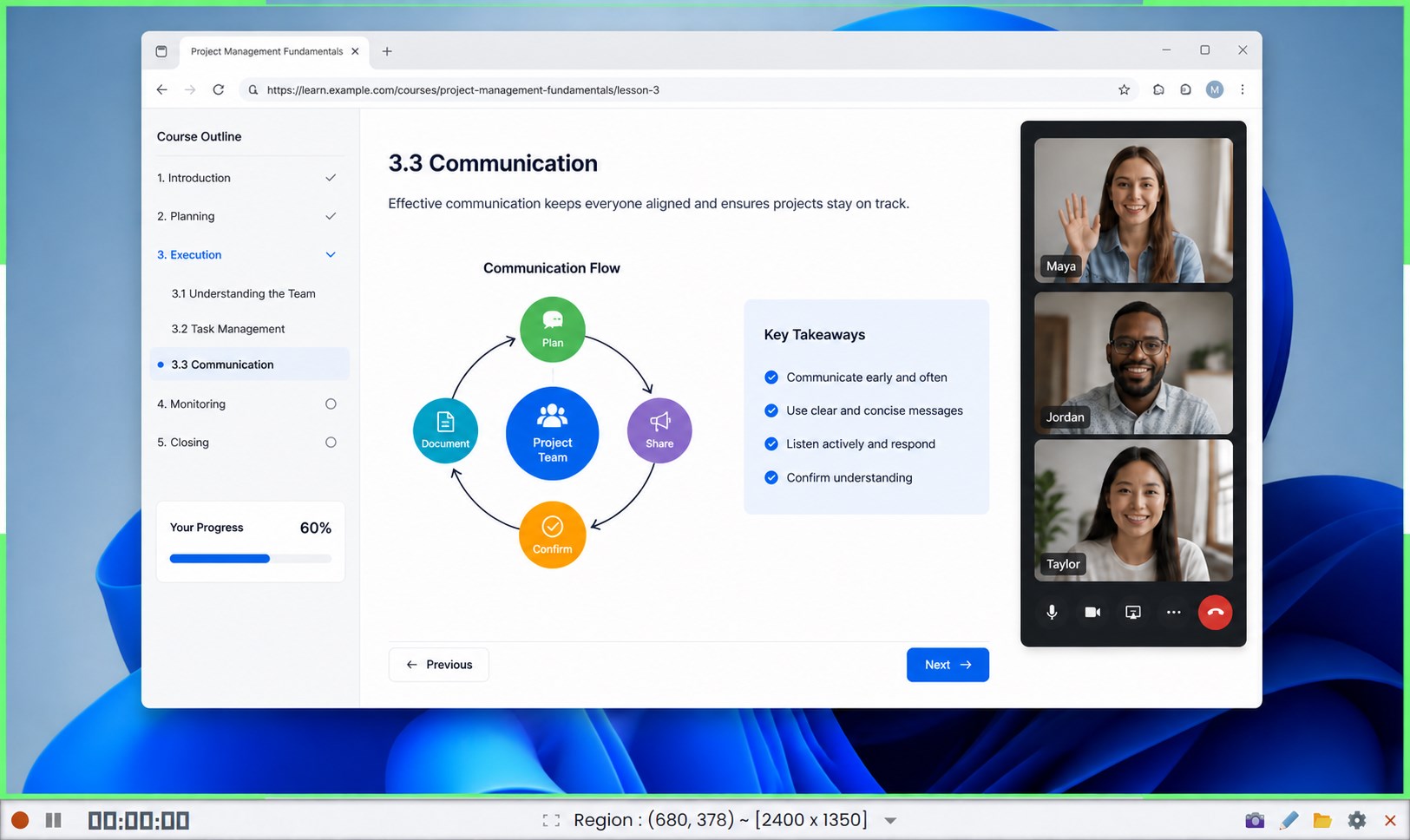
Task: Open the recording region dropdown arrow
Action: pyautogui.click(x=890, y=821)
